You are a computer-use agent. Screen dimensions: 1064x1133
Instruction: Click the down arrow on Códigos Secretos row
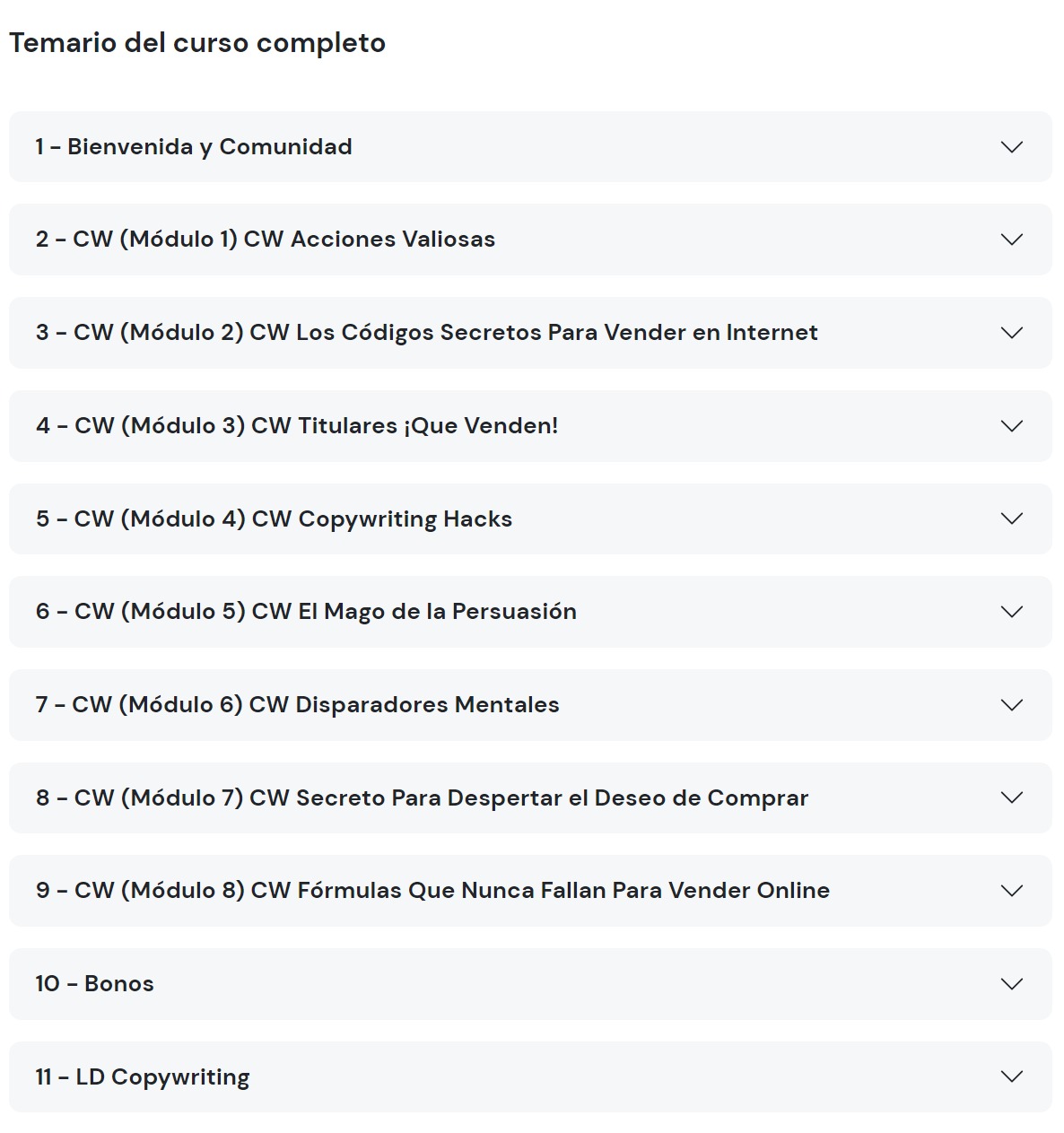[x=1011, y=333]
